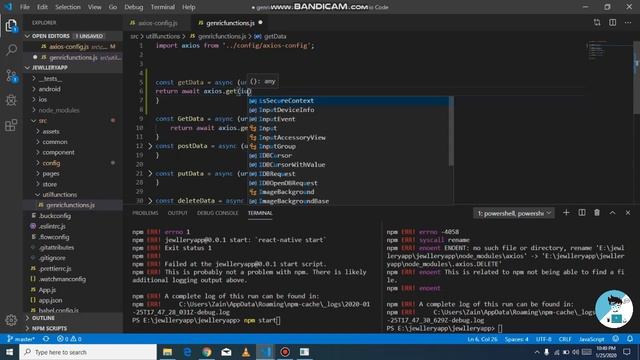Open the Manage gear icon

11,320
